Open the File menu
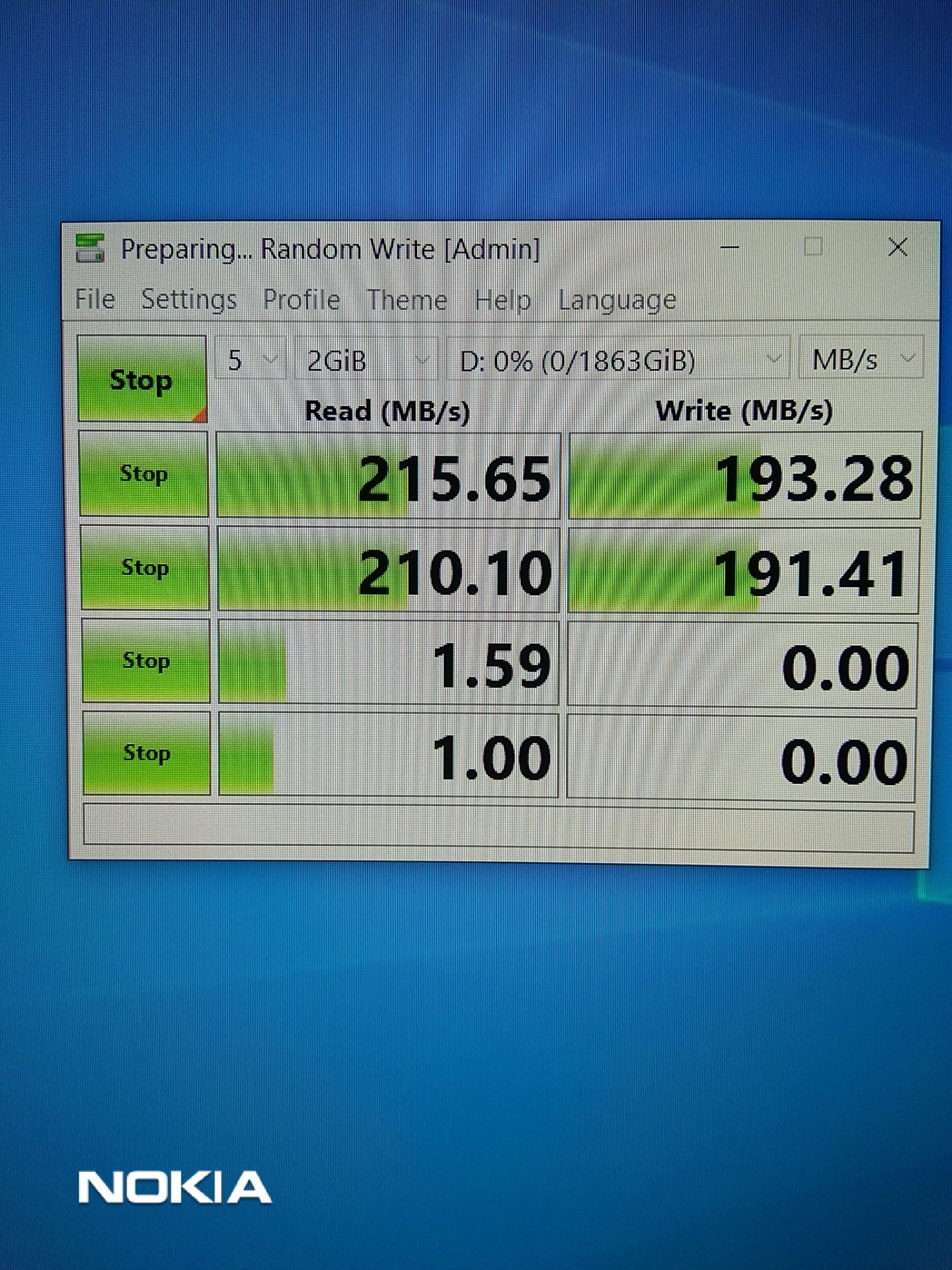 coord(95,300)
